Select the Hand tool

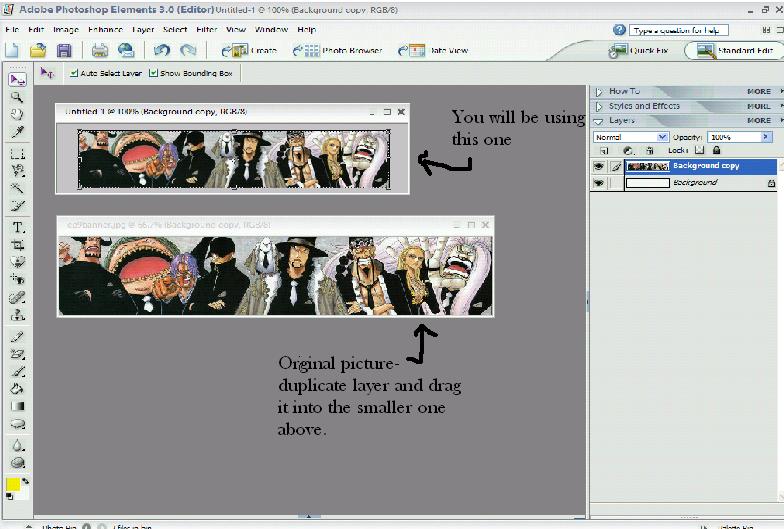(x=18, y=114)
